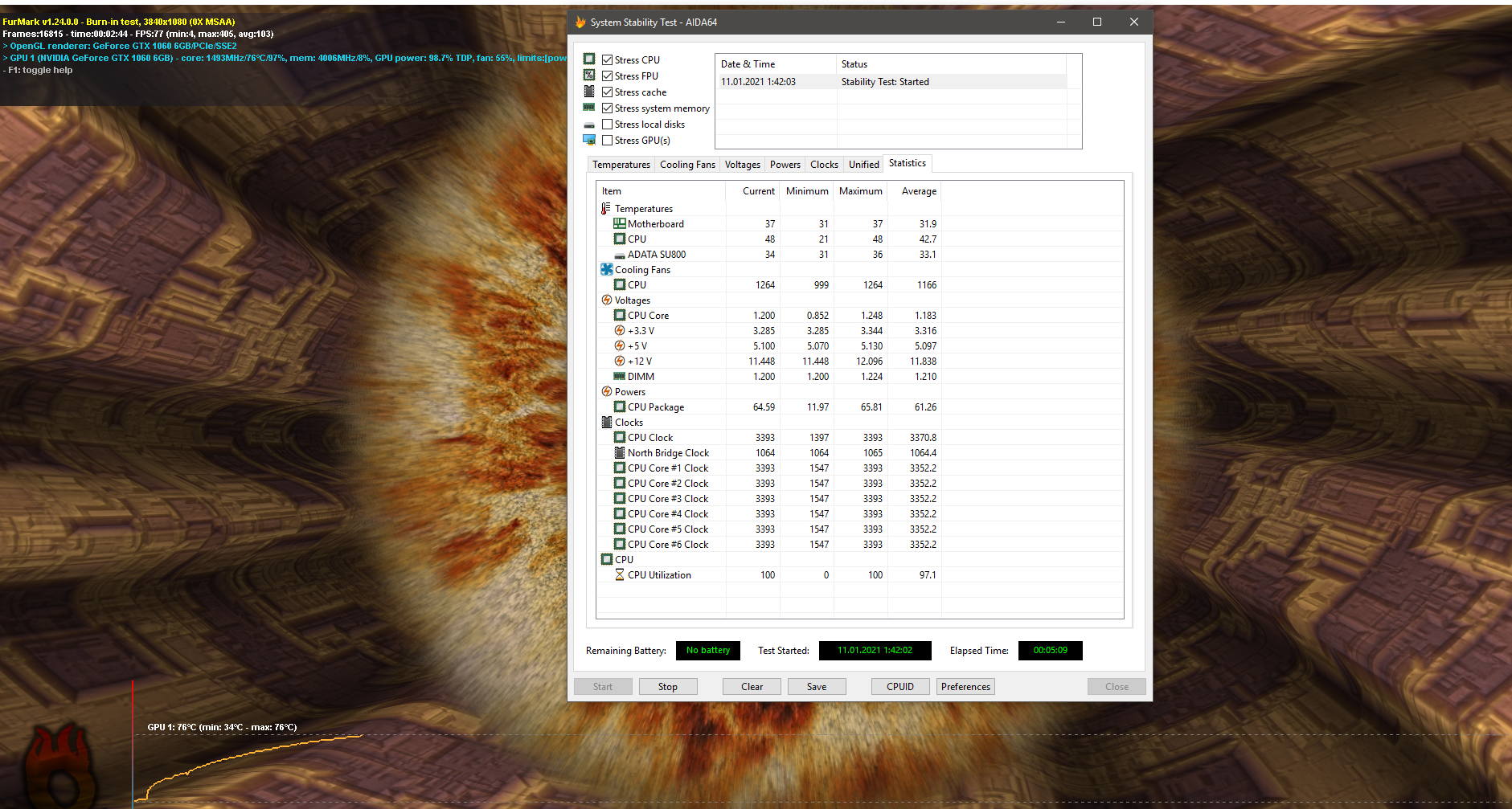This screenshot has height=809, width=1512.
Task: Click the CPU Core voltage chip icon
Action: (620, 315)
